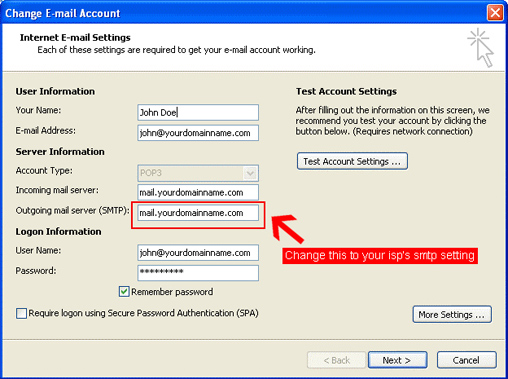Click the Outgoing mail server (SMTP) label

coord(72,211)
